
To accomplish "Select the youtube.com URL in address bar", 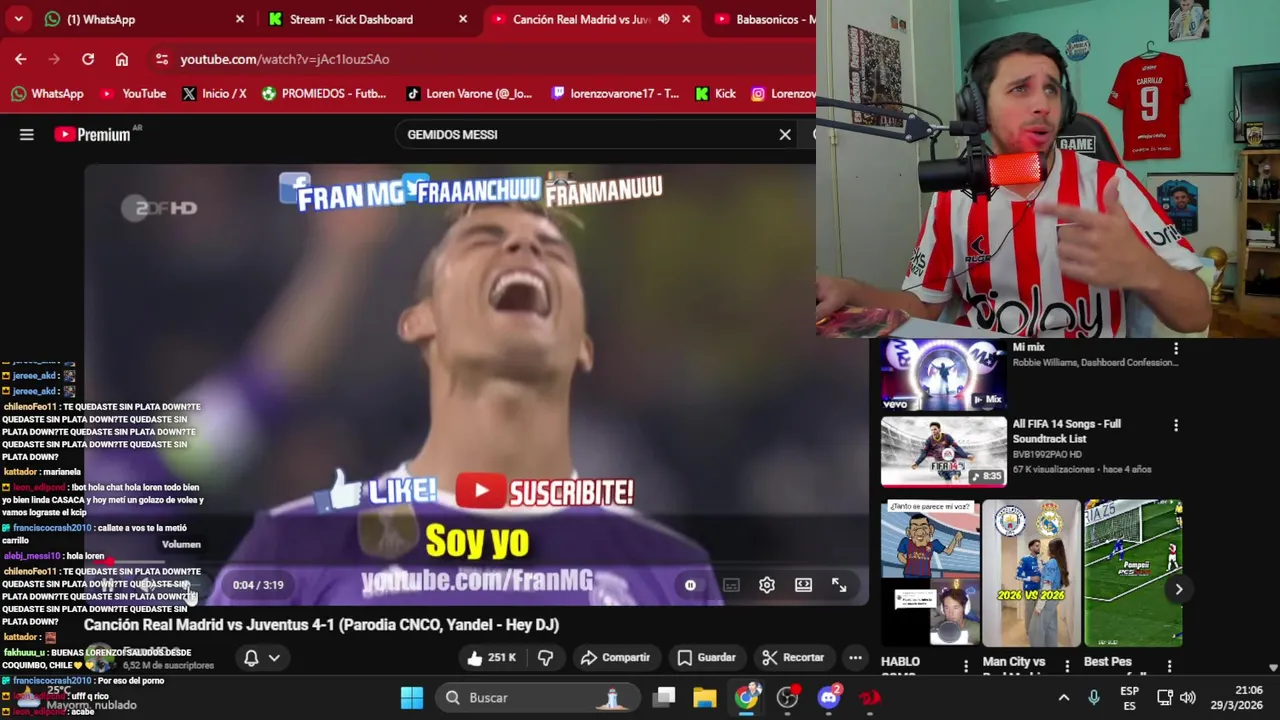I will click(x=285, y=59).
